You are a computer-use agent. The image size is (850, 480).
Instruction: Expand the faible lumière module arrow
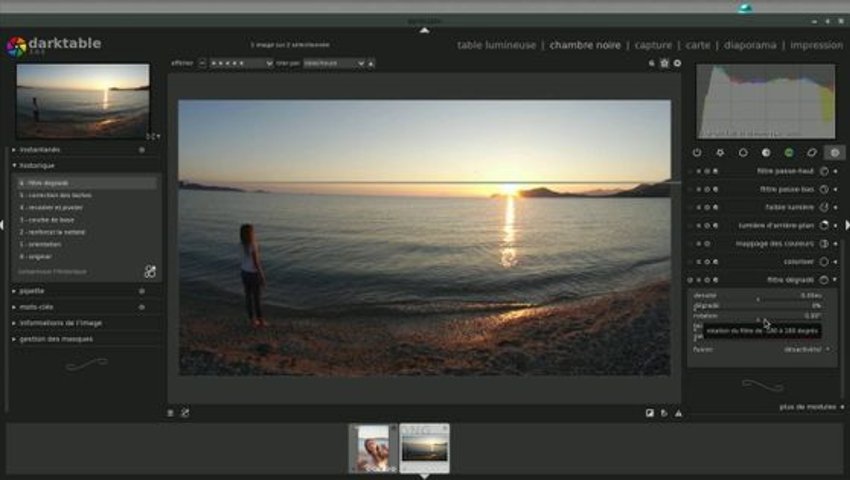pos(835,207)
